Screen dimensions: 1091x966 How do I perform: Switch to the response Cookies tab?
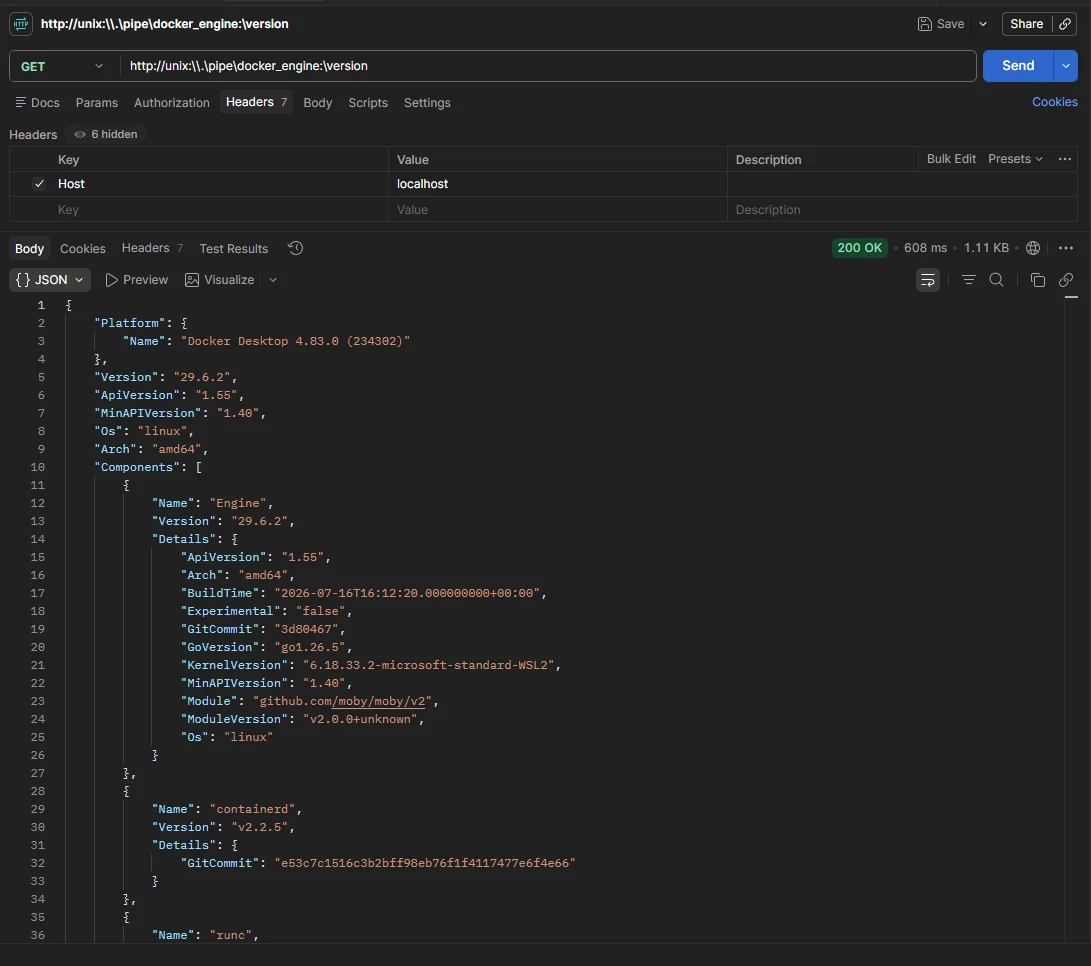(x=83, y=248)
